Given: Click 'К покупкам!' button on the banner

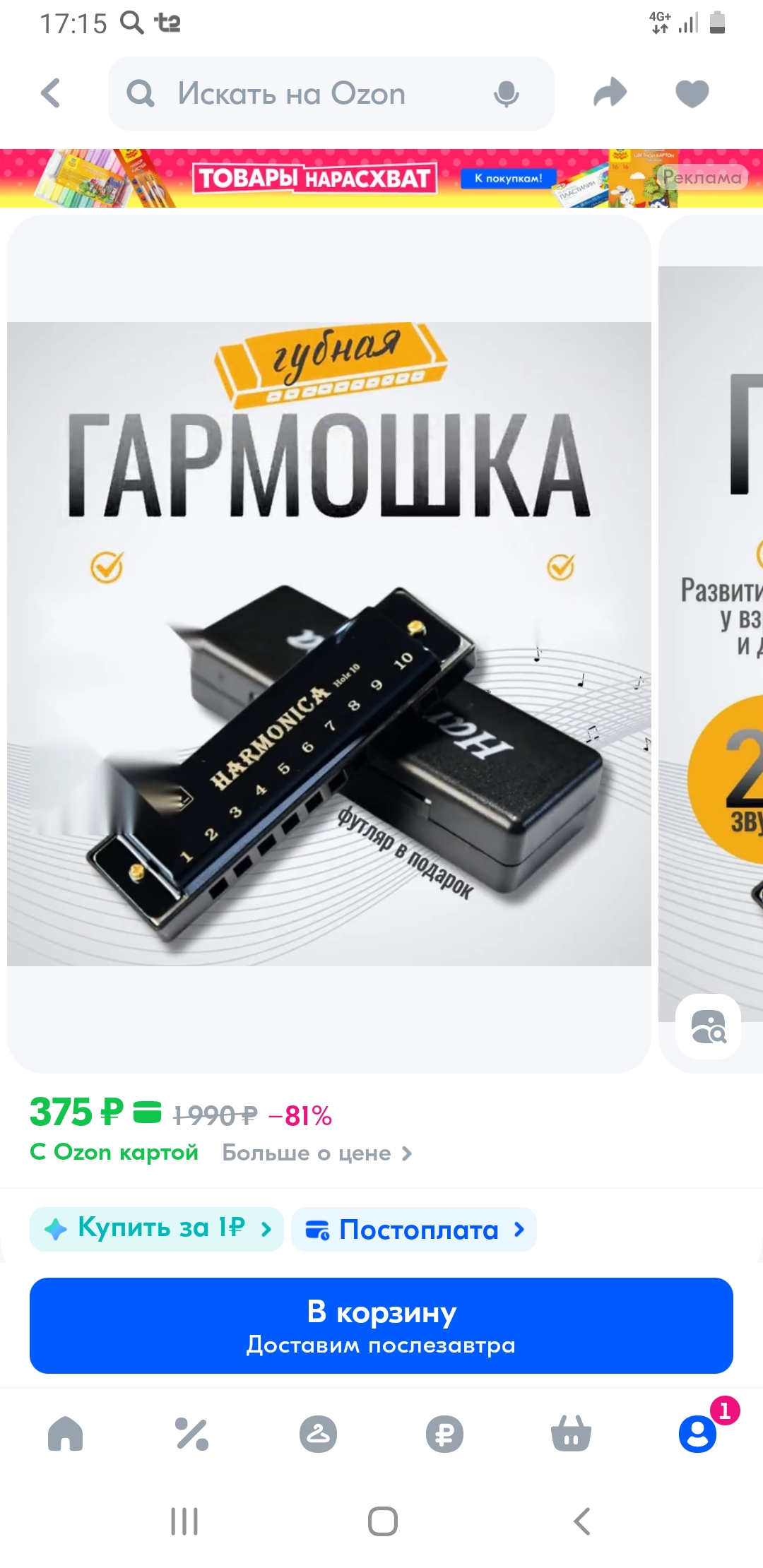Looking at the screenshot, I should click(x=509, y=178).
